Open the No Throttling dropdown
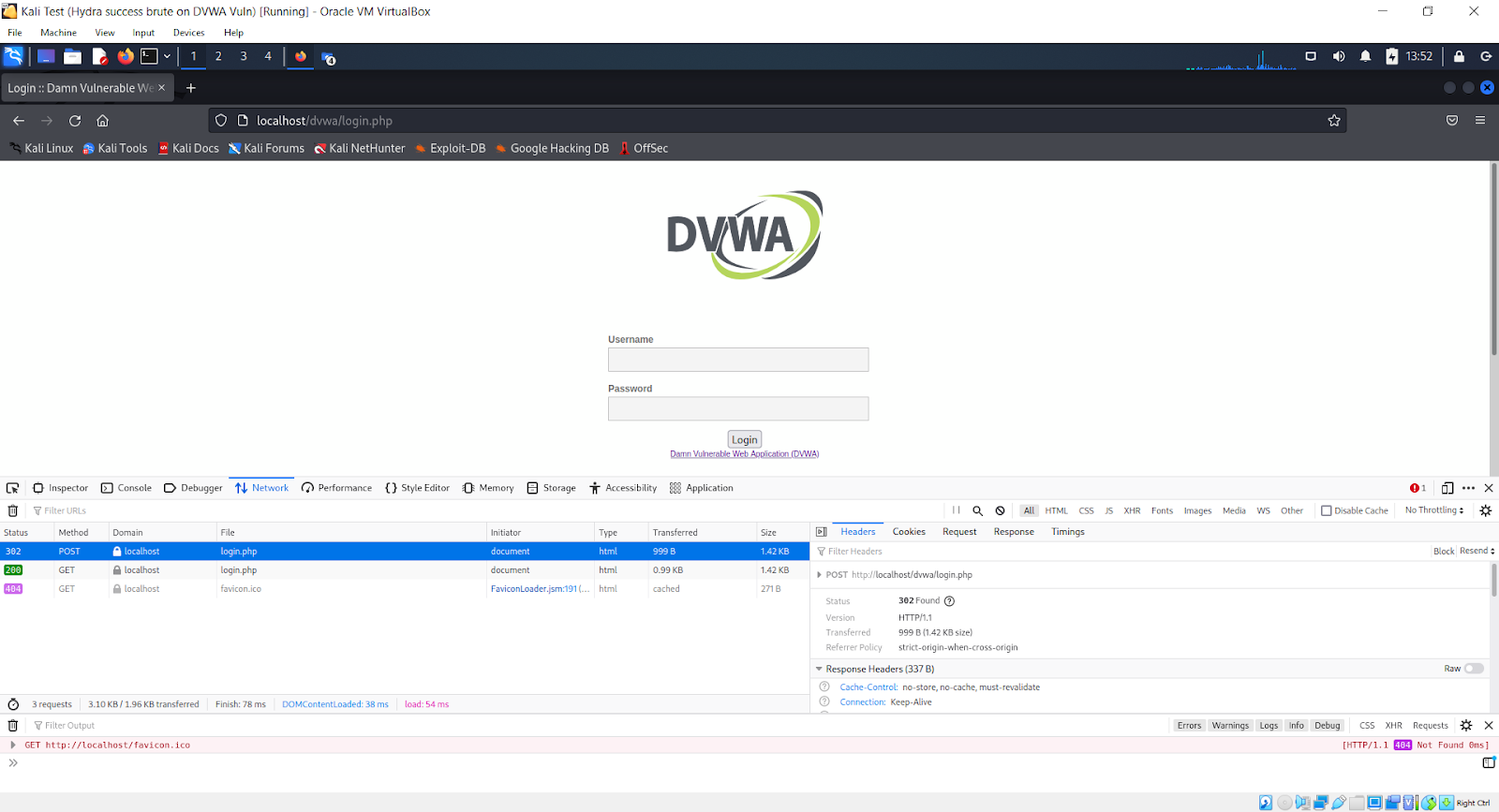The height and width of the screenshot is (812, 1499). pyautogui.click(x=1434, y=510)
